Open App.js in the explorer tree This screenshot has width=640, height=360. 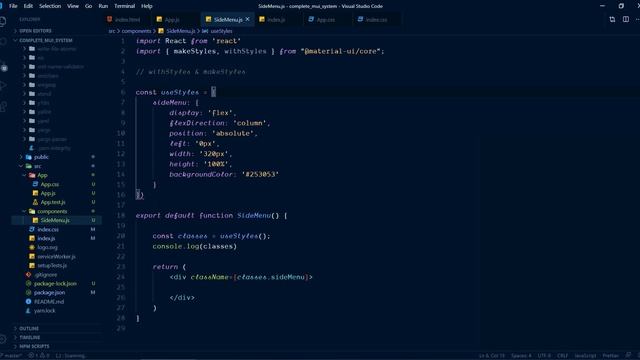click(x=48, y=193)
